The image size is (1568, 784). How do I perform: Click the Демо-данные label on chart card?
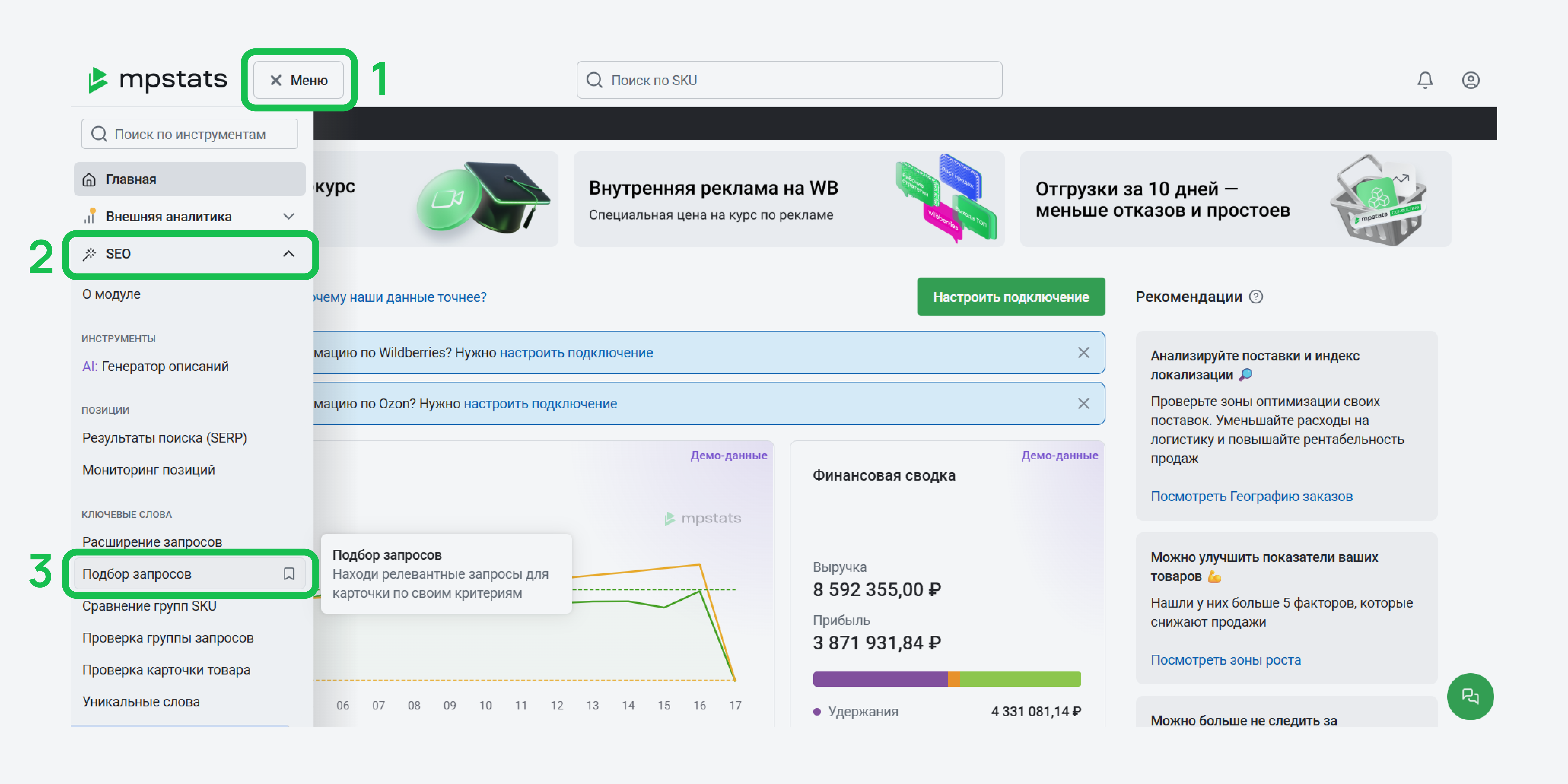[729, 455]
